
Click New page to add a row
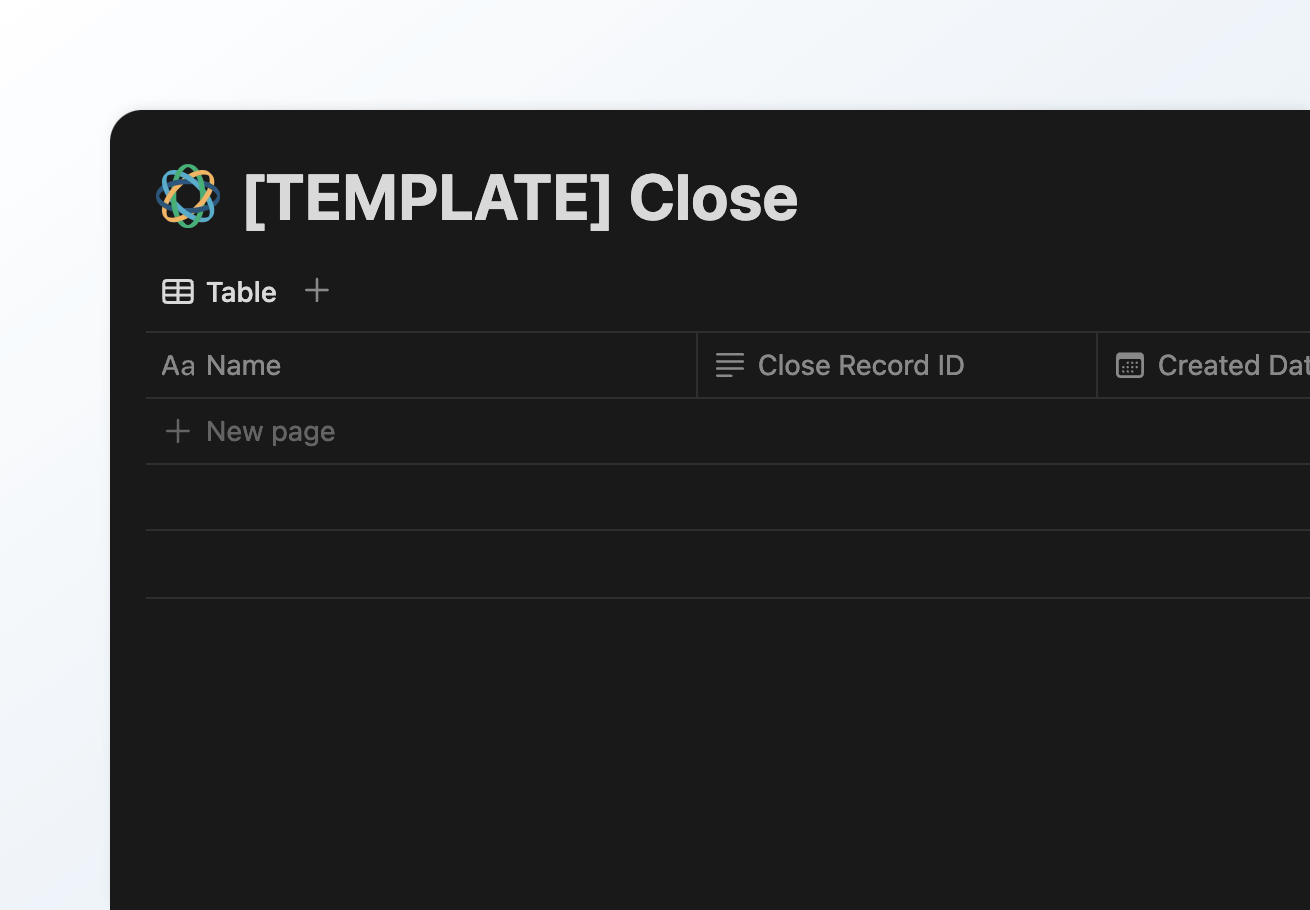pyautogui.click(x=270, y=431)
